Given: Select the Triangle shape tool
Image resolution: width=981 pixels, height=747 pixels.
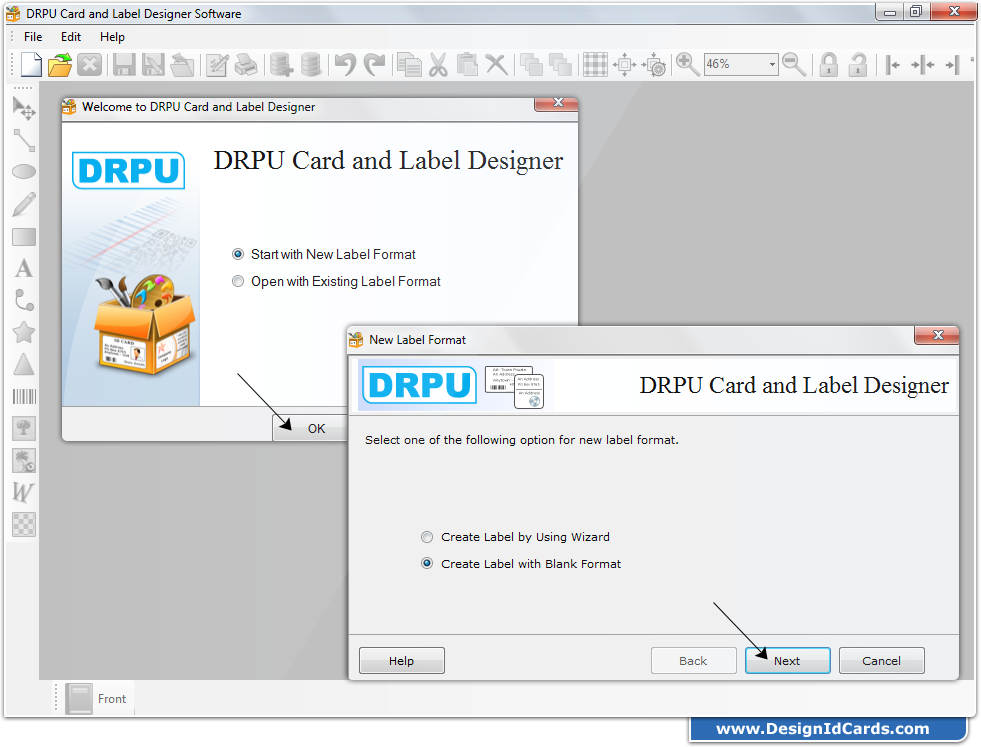Looking at the screenshot, I should pyautogui.click(x=24, y=364).
